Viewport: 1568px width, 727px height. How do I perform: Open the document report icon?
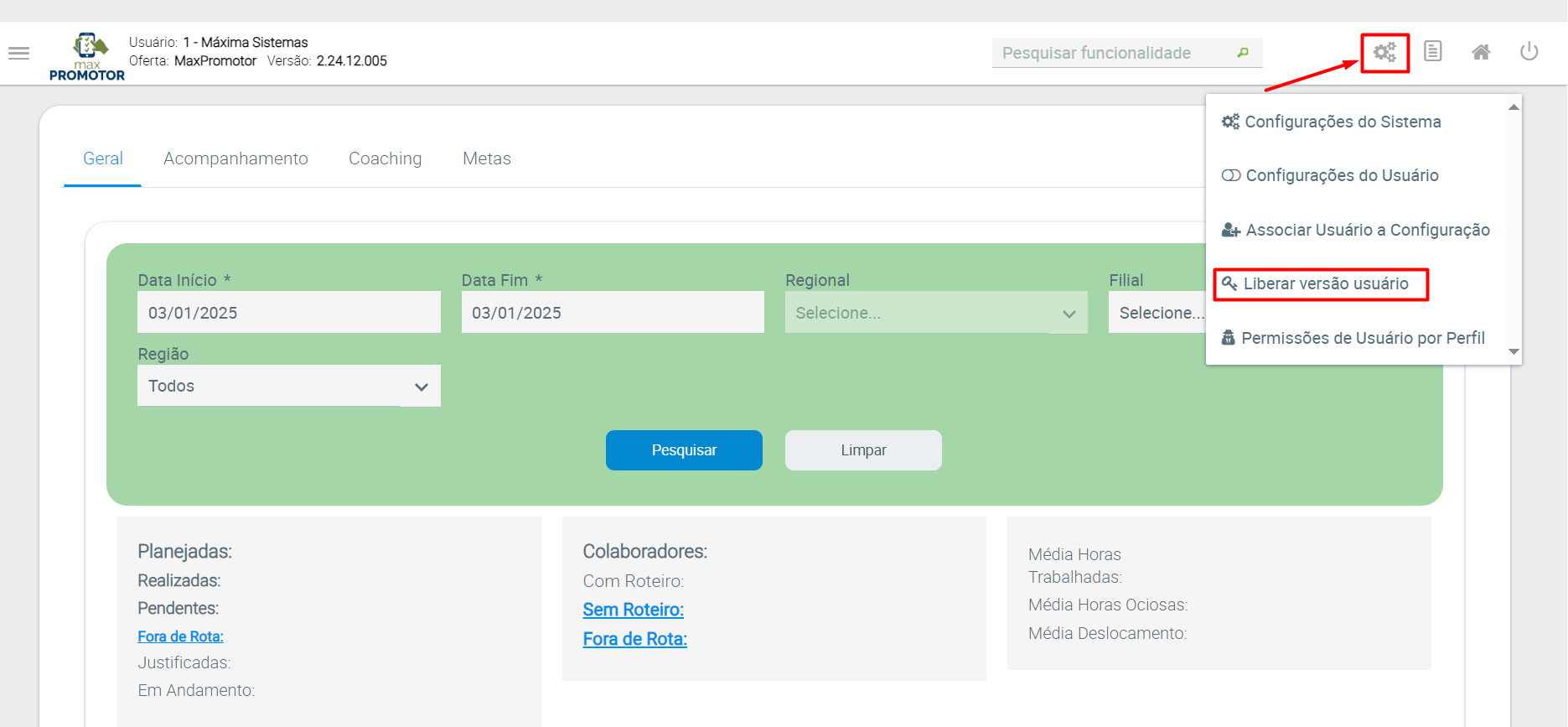coord(1433,52)
